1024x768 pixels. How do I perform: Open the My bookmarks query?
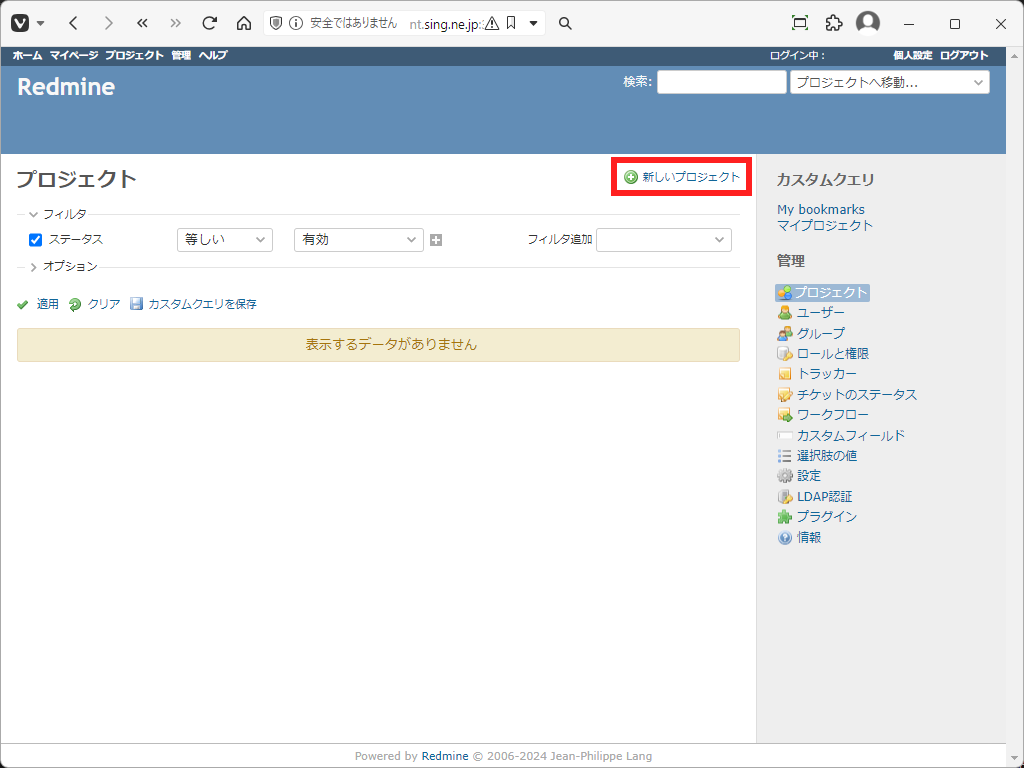click(x=821, y=210)
